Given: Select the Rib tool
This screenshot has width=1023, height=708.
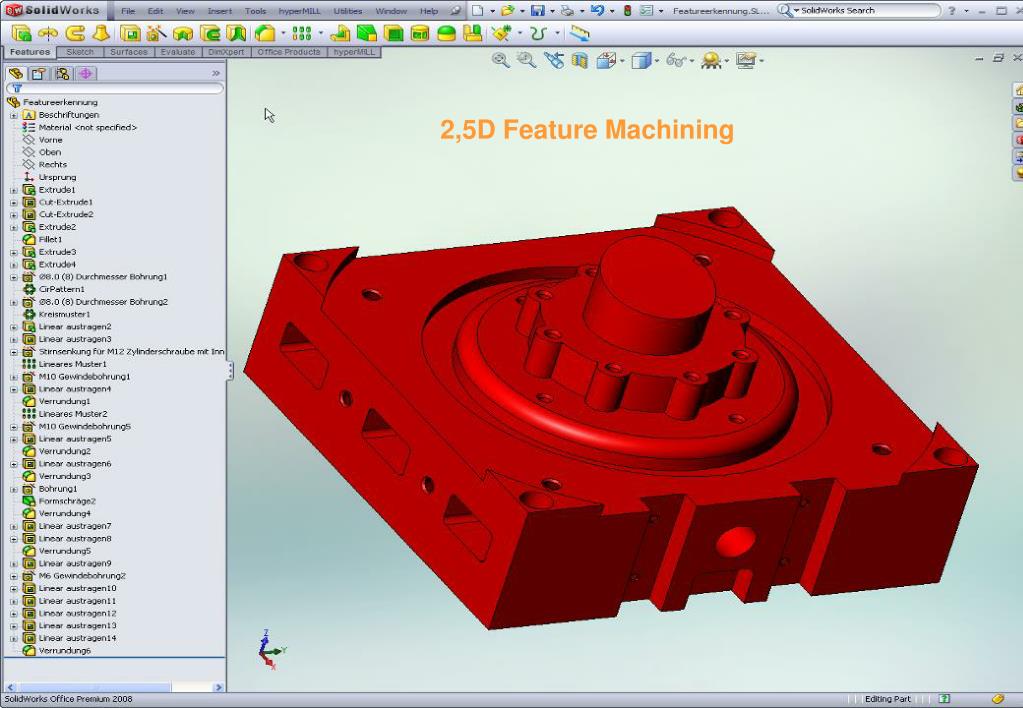Looking at the screenshot, I should (339, 33).
